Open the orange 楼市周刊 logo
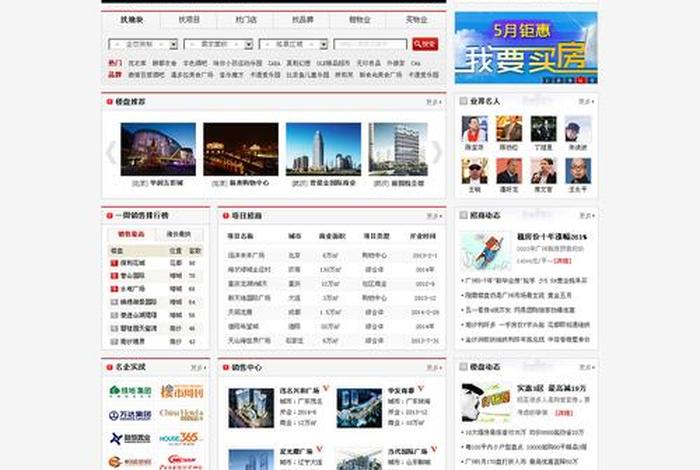Screen dimensions: 700x470 point(182,391)
